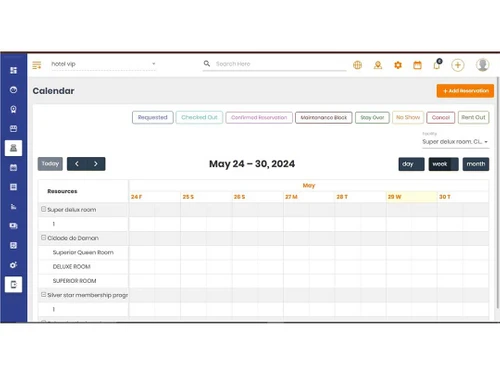Collapse the Silver star membership group
This screenshot has width=500, height=375.
pos(43,294)
